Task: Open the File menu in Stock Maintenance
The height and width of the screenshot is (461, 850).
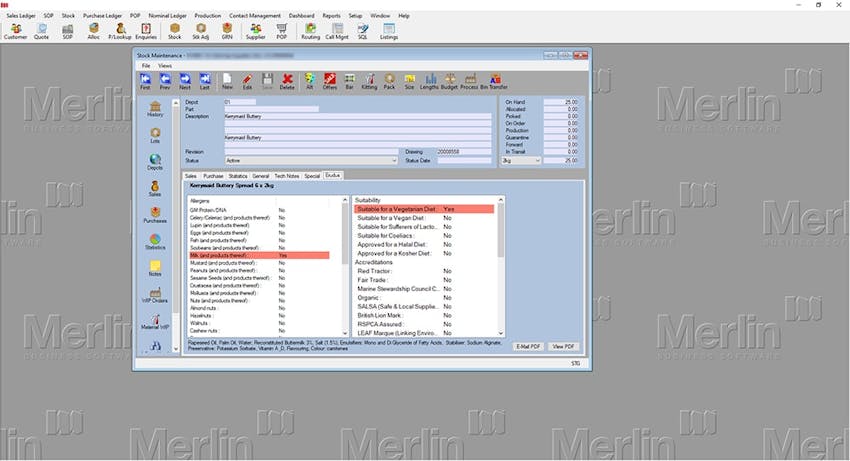Action: 146,66
